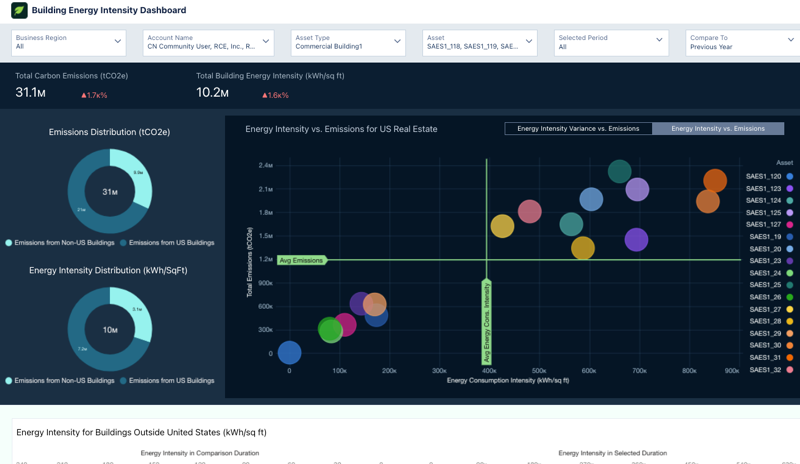This screenshot has height=464, width=800.
Task: Click the 'Energy Intensity in Selected Duration' label
Action: 613,453
